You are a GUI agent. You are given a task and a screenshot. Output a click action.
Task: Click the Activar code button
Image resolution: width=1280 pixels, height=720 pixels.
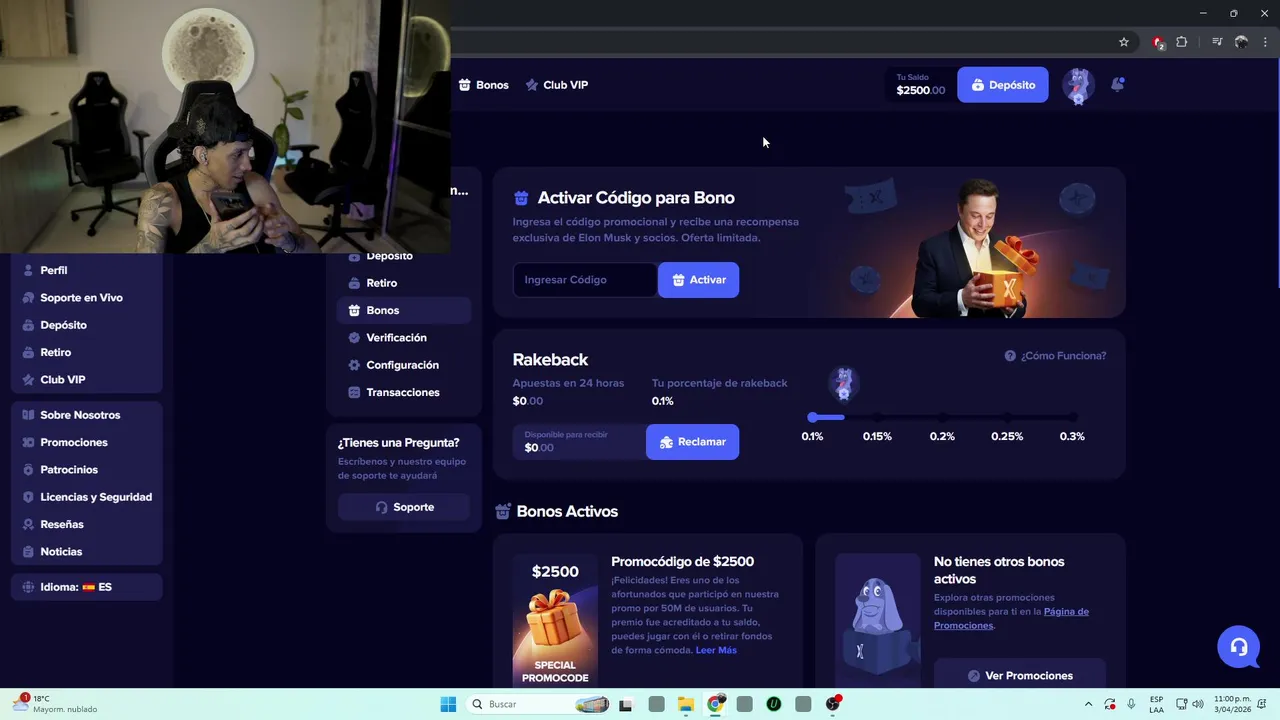(698, 280)
